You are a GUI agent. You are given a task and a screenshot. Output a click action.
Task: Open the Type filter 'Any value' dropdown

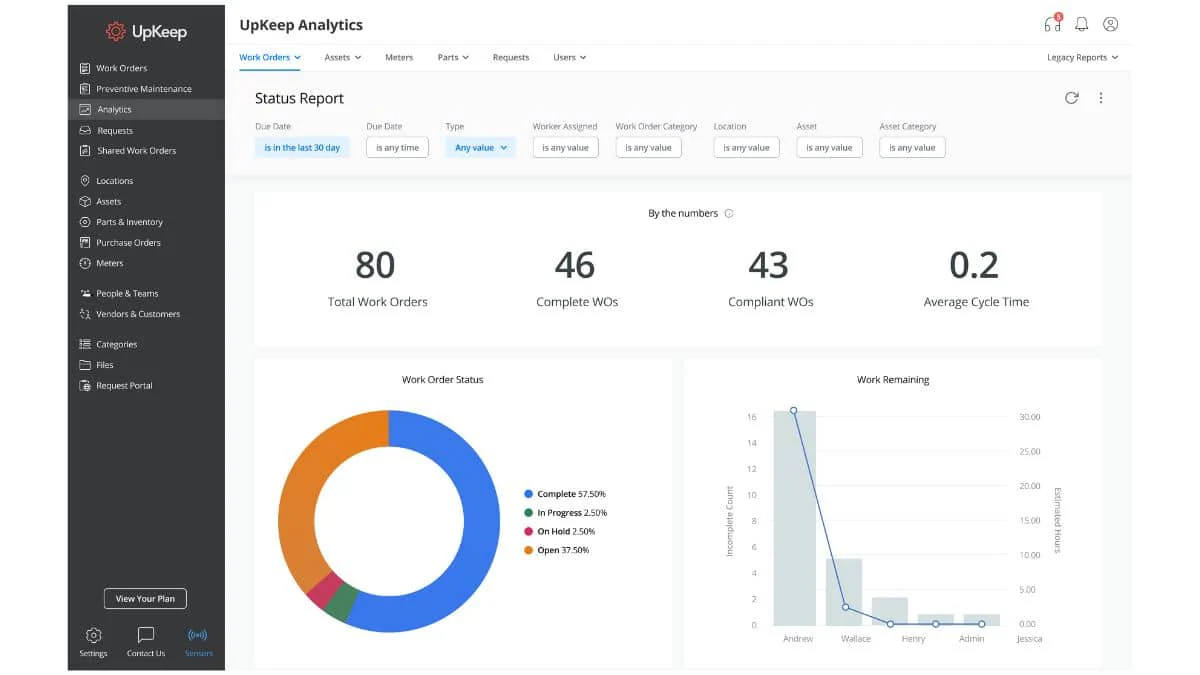click(x=481, y=147)
